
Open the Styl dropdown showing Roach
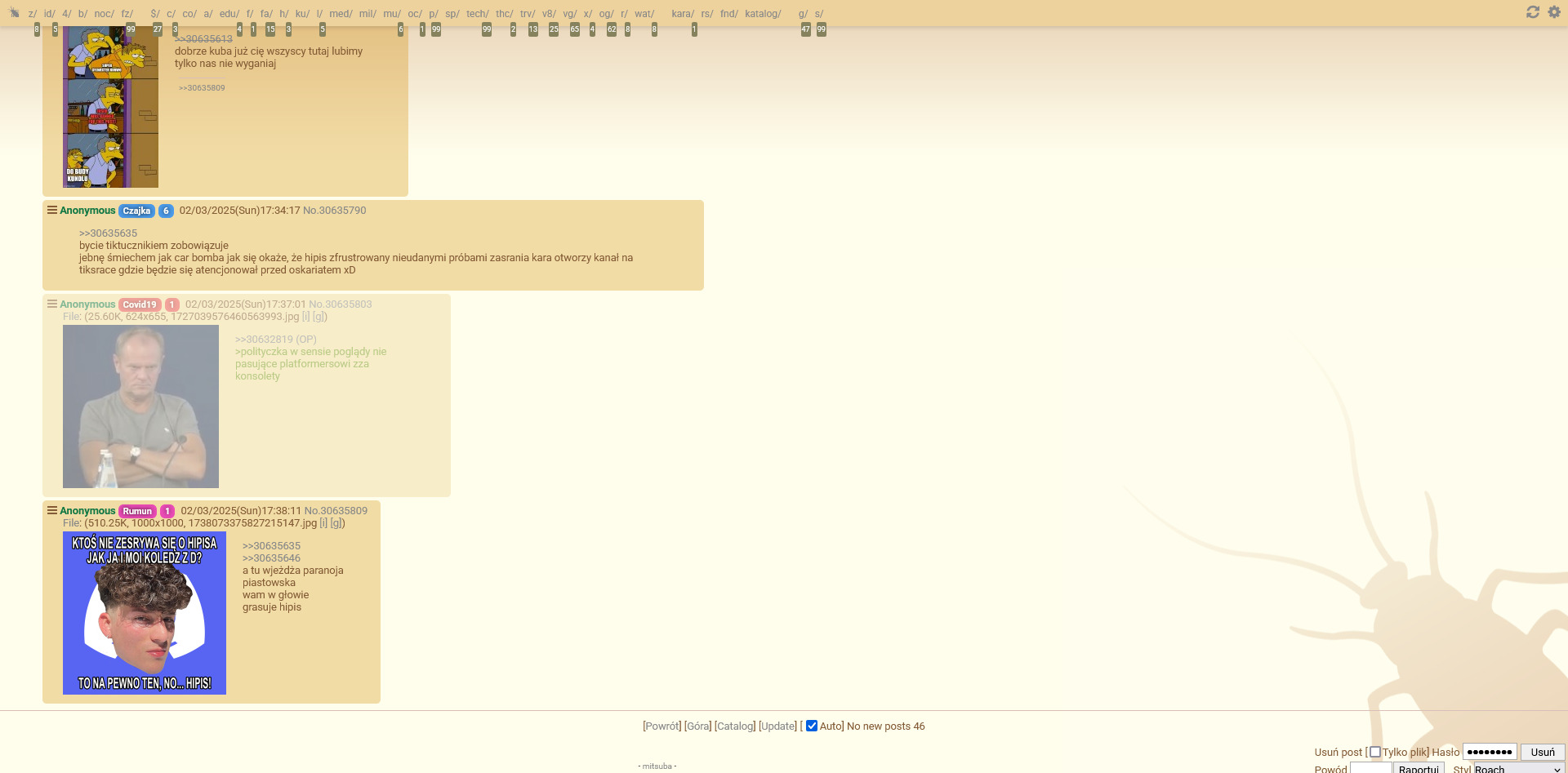1519,768
